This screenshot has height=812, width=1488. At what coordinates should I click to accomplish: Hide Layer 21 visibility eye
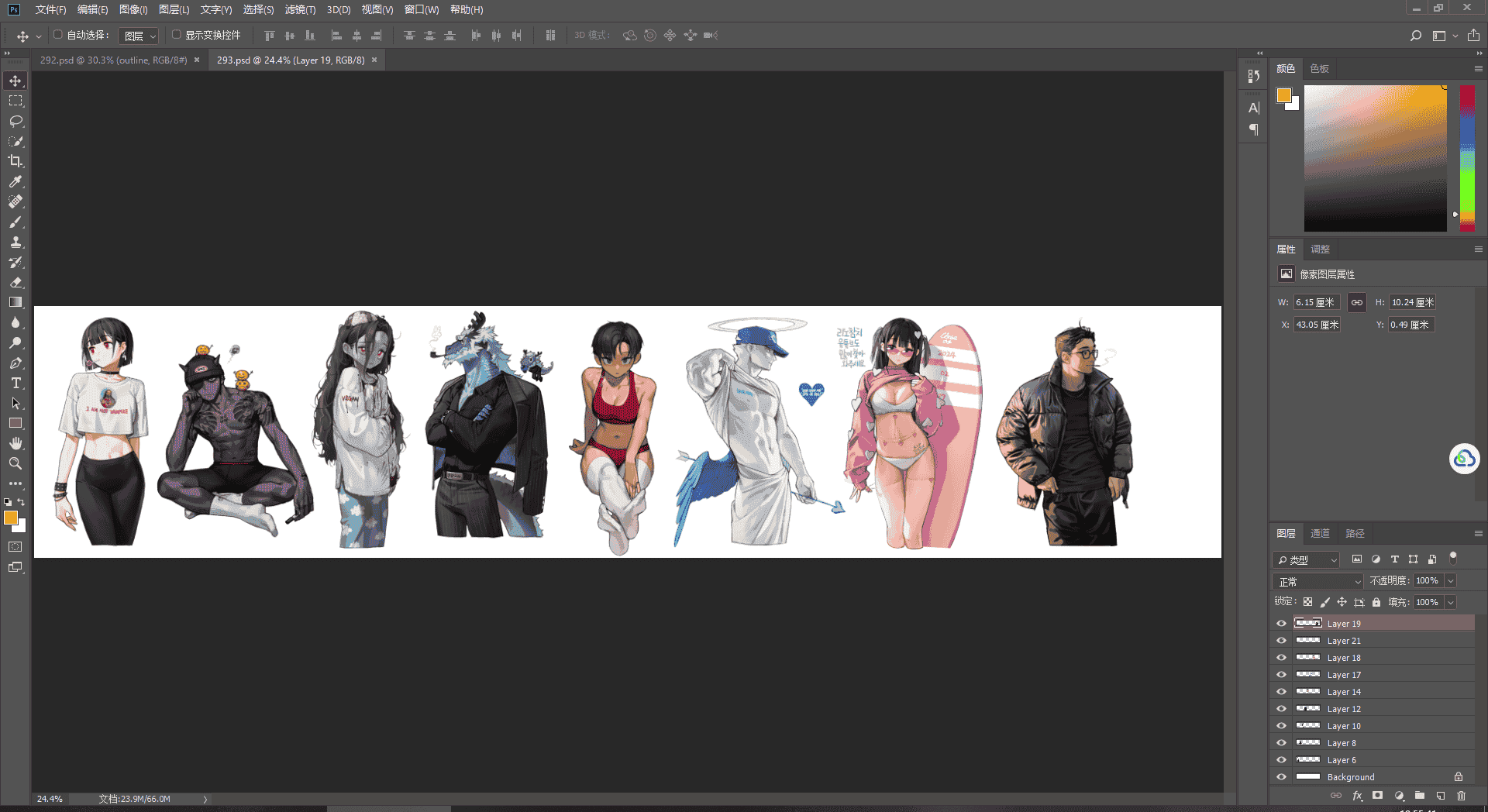click(x=1281, y=641)
